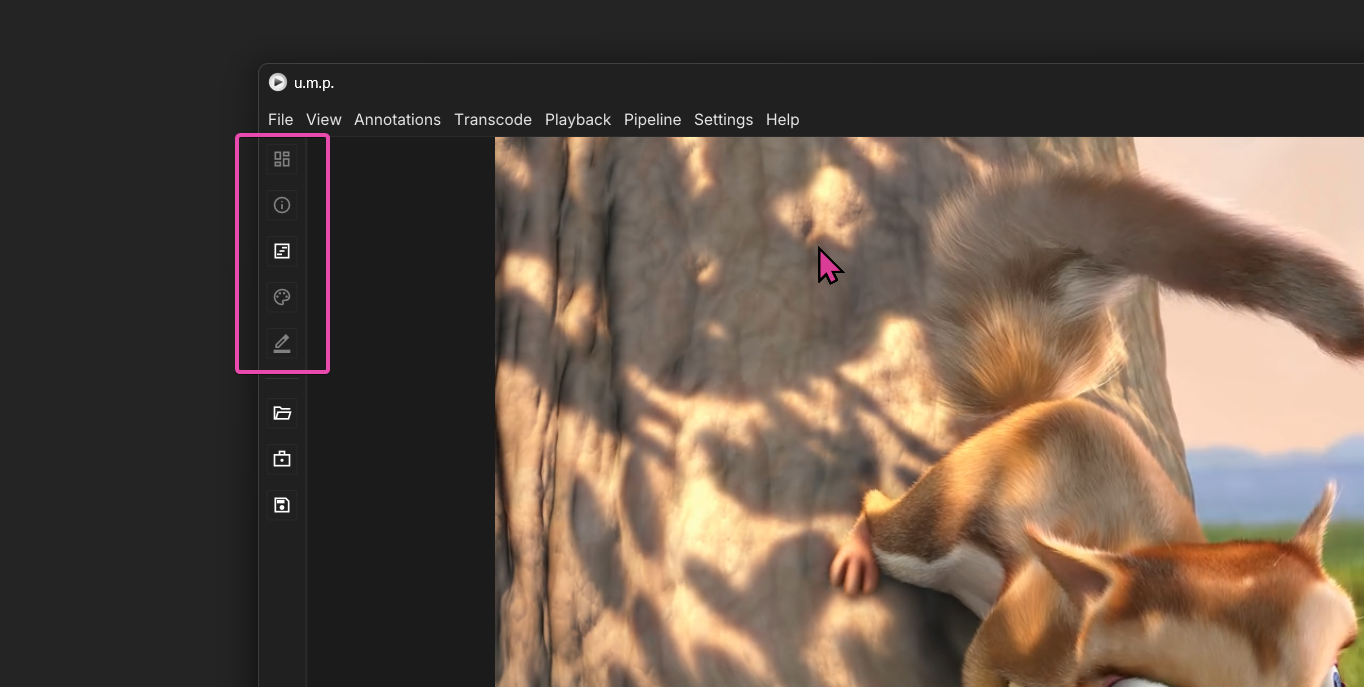Open the Help menu
Viewport: 1364px width, 687px height.
pyautogui.click(x=782, y=119)
